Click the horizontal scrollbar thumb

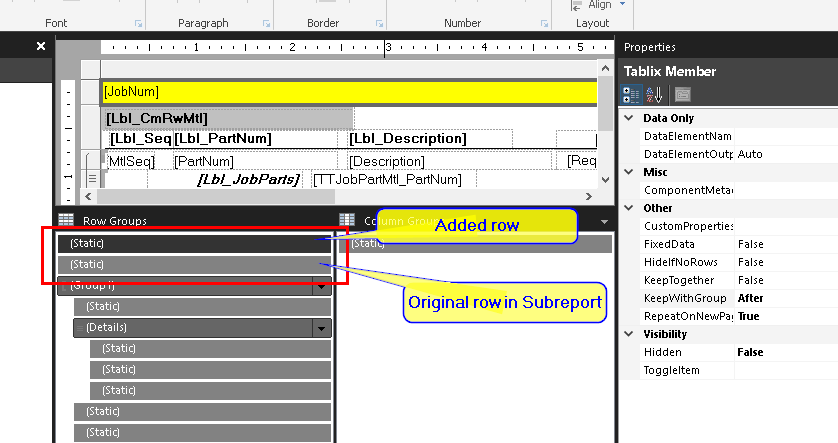(x=215, y=197)
